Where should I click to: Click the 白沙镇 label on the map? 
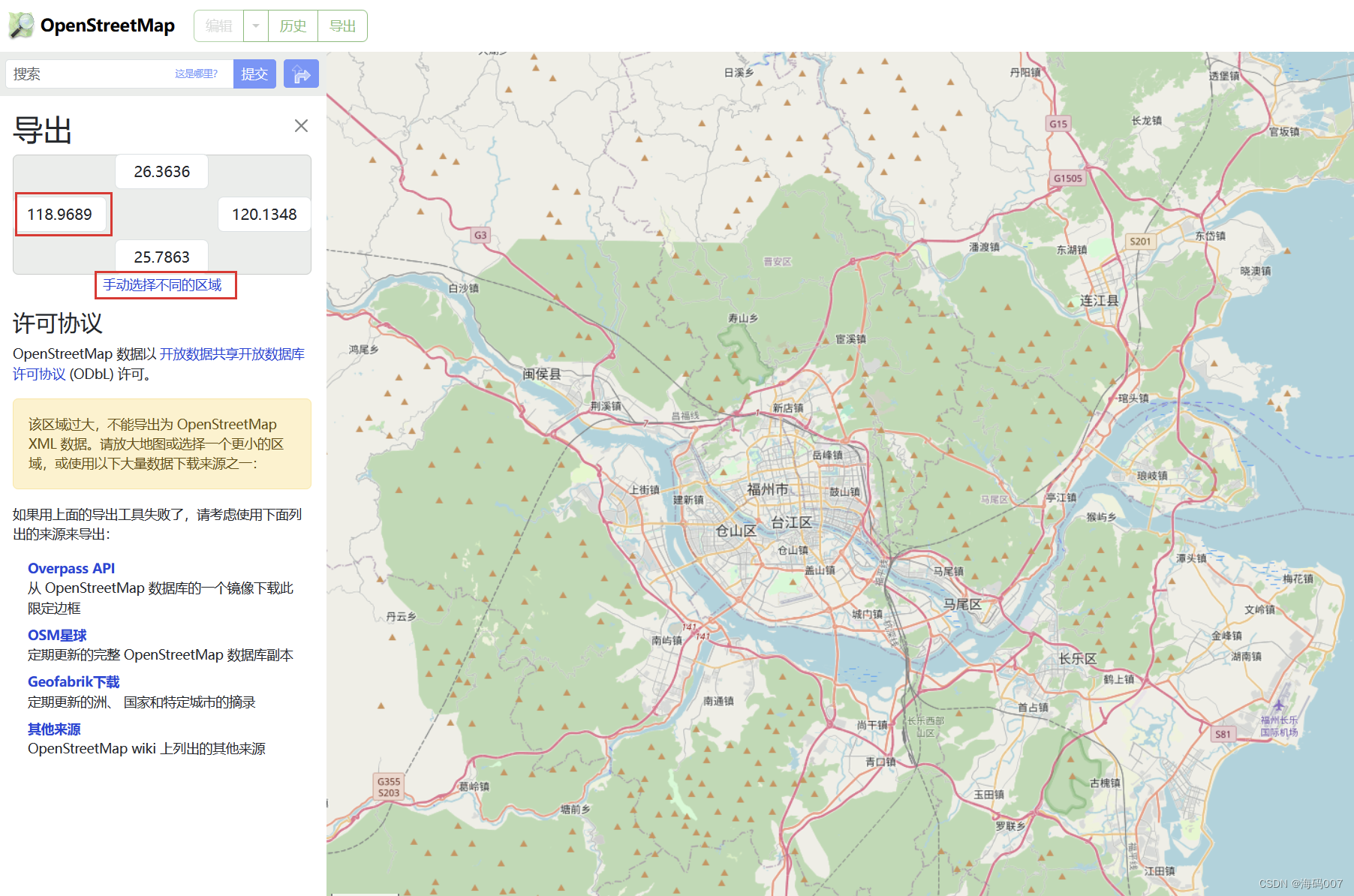point(463,288)
